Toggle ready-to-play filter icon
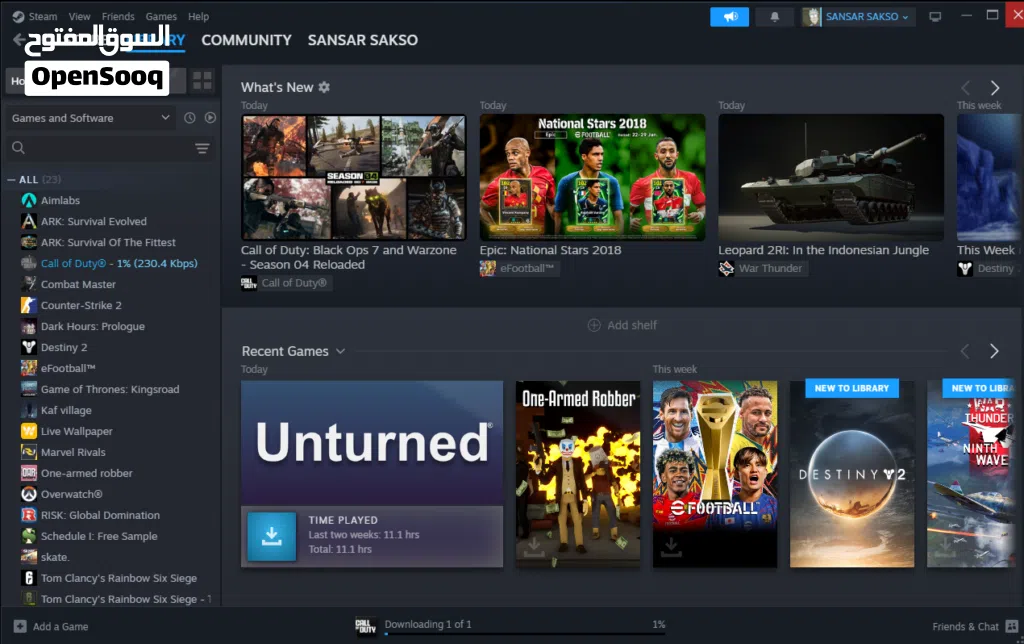The image size is (1024, 644). pos(210,118)
